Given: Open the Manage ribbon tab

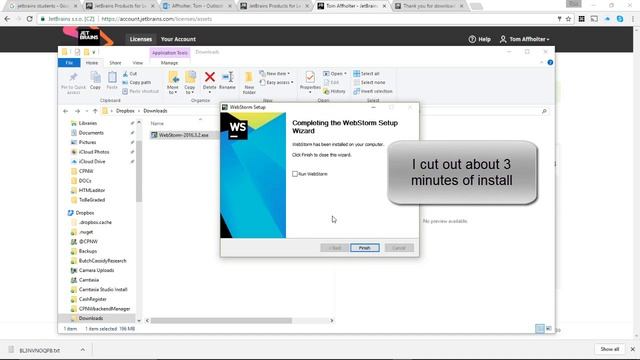Looking at the screenshot, I should (169, 63).
